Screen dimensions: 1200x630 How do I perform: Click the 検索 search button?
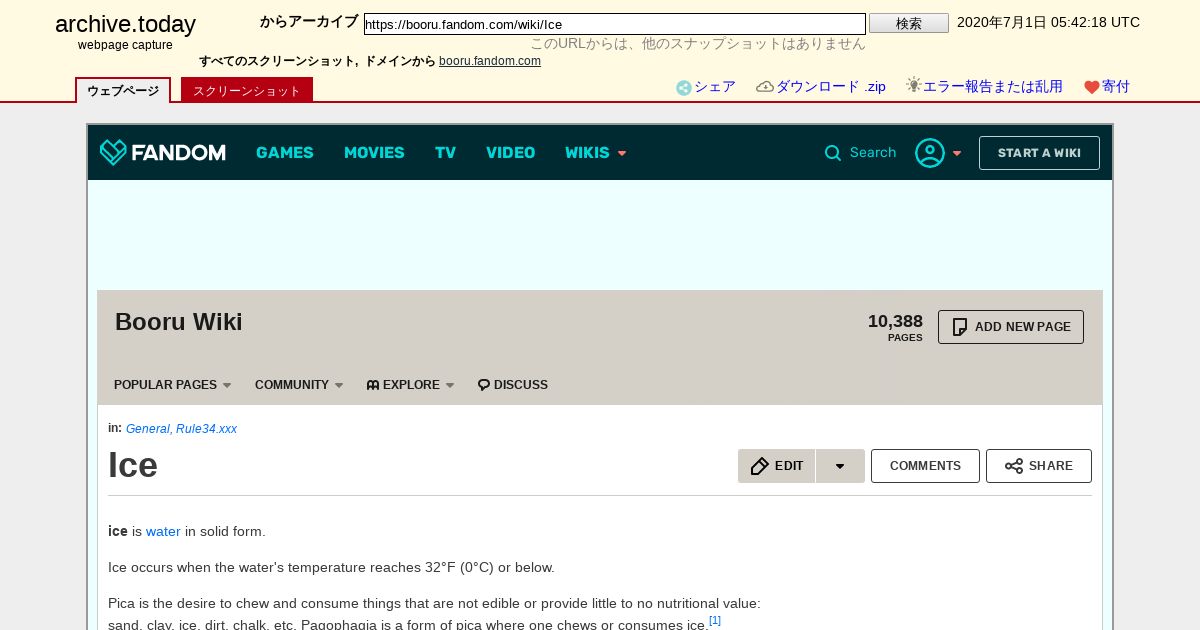tap(909, 23)
